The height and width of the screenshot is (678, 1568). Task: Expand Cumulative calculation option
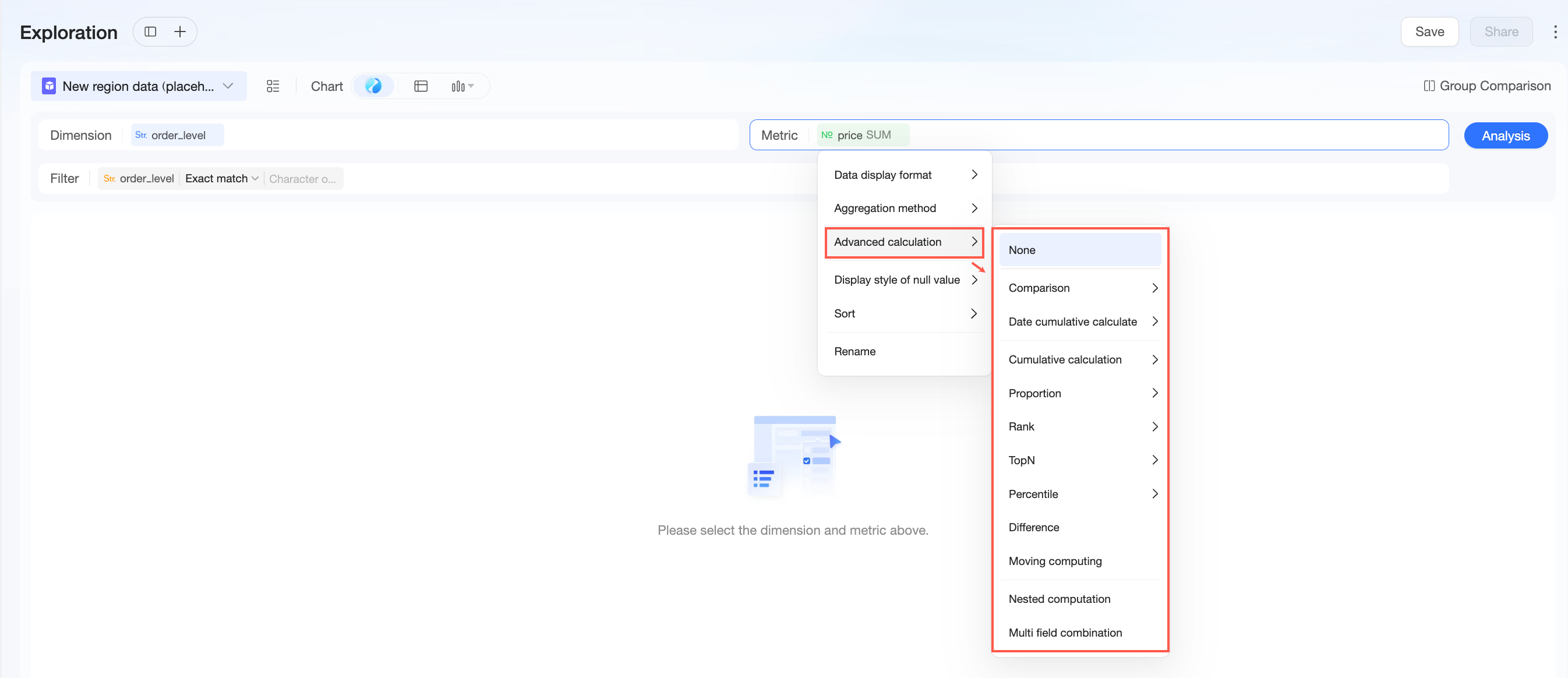1080,360
